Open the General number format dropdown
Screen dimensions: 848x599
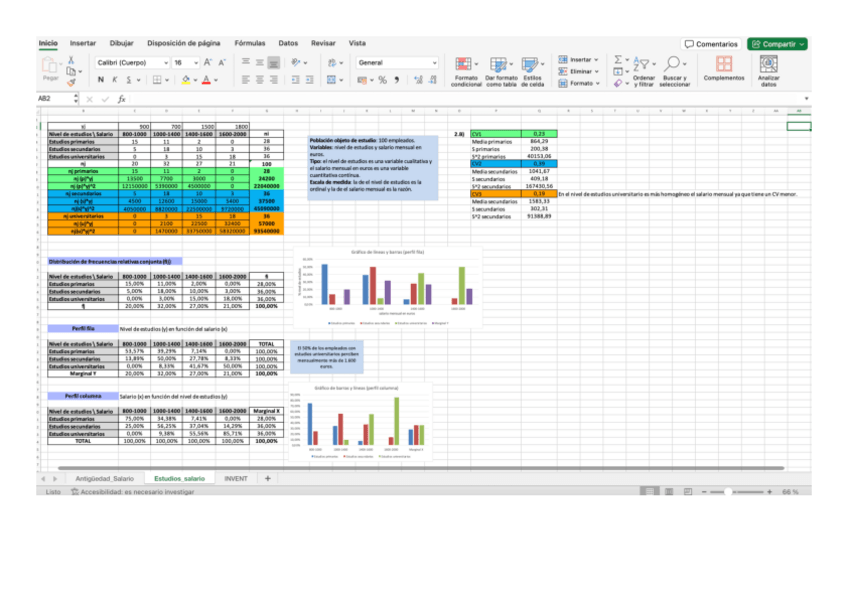(x=397, y=63)
